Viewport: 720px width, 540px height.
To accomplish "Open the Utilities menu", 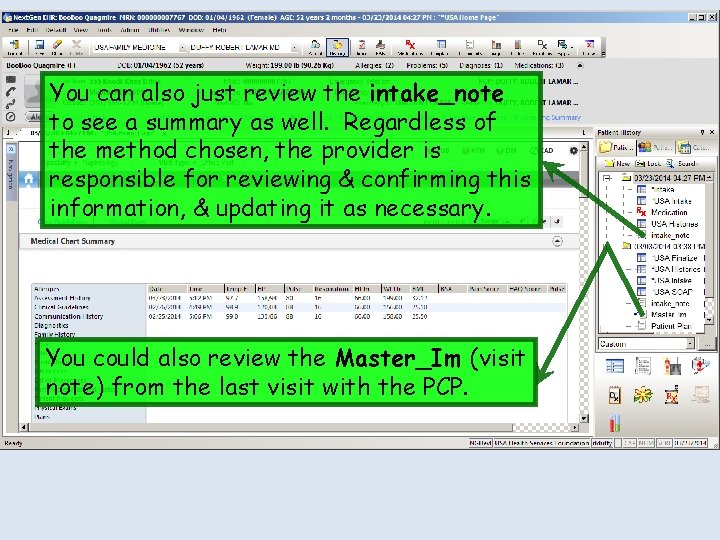I will click(159, 30).
